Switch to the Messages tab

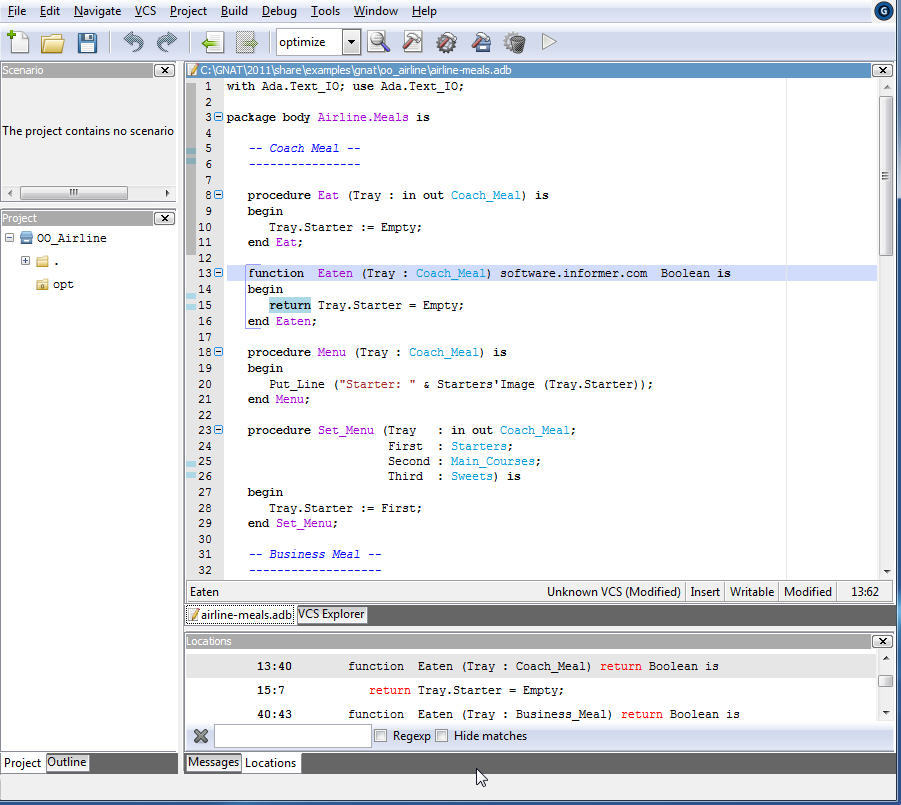214,762
